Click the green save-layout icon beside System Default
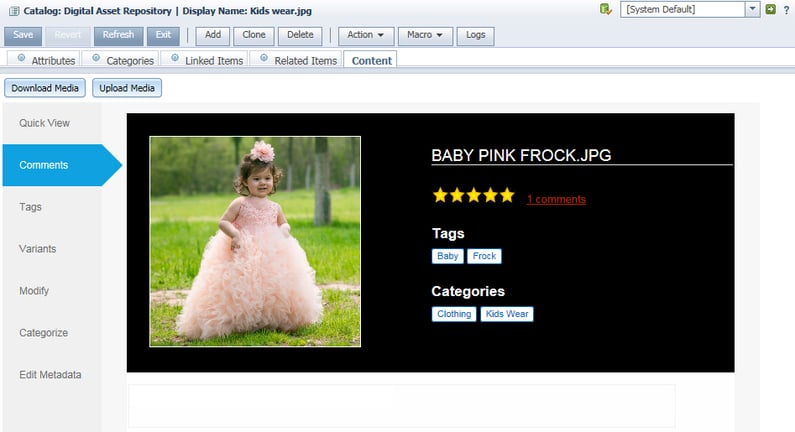 (x=605, y=10)
